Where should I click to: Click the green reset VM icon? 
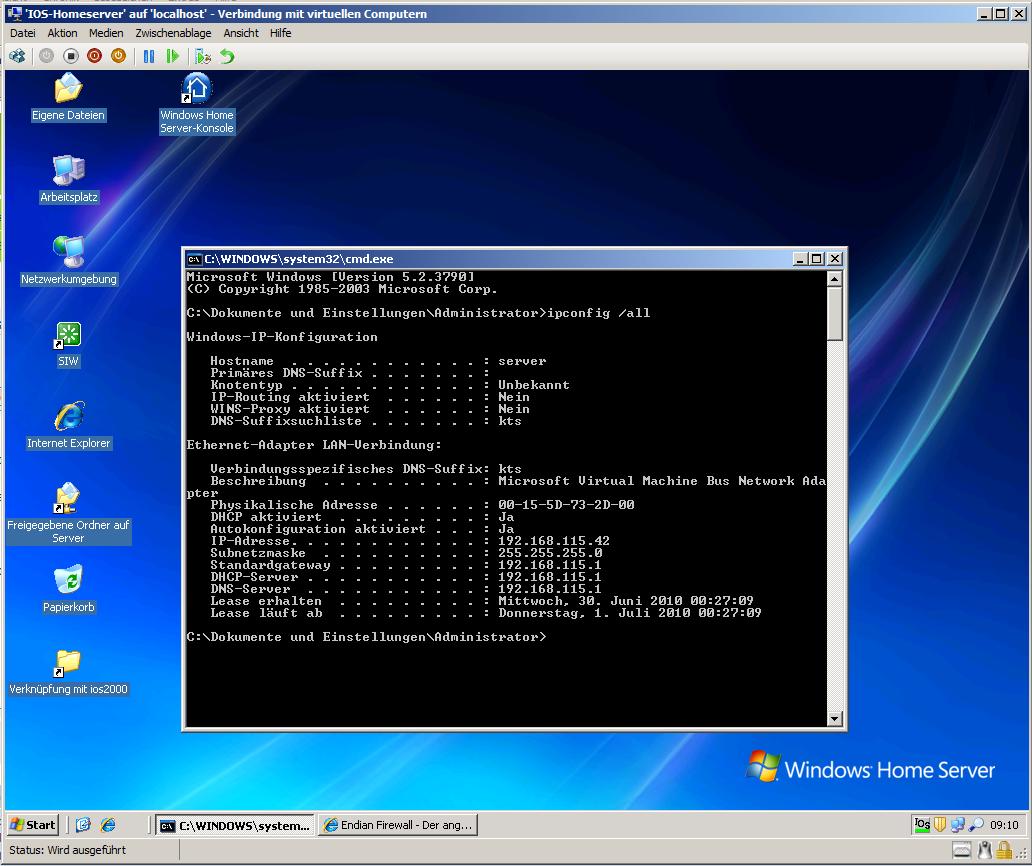click(x=173, y=56)
